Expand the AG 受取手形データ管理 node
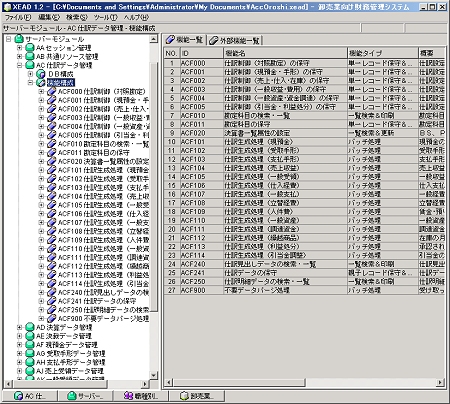Screen dimensions: 450x404 point(19,353)
